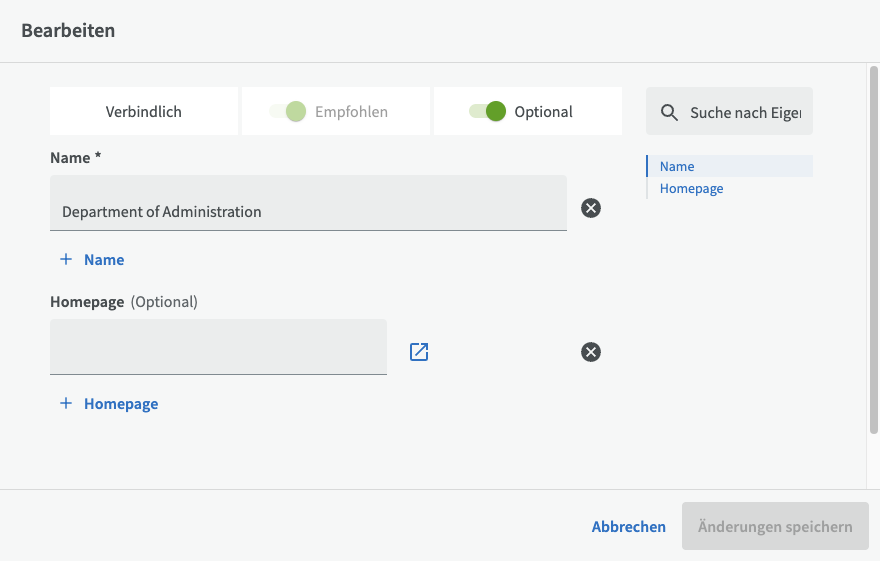Jump to Homepage in the side navigation
This screenshot has width=880, height=561.
[691, 189]
